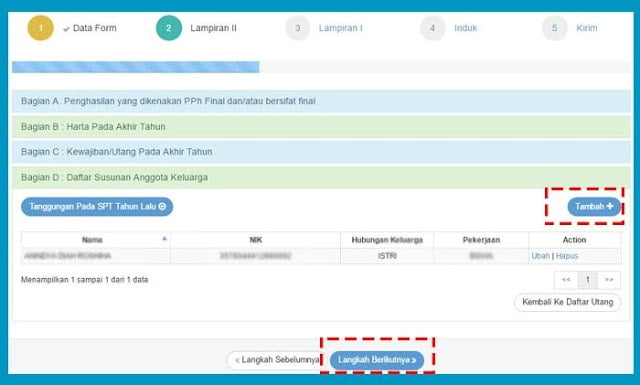The image size is (640, 385).
Task: Click the blue striped progress bar
Action: (x=136, y=67)
